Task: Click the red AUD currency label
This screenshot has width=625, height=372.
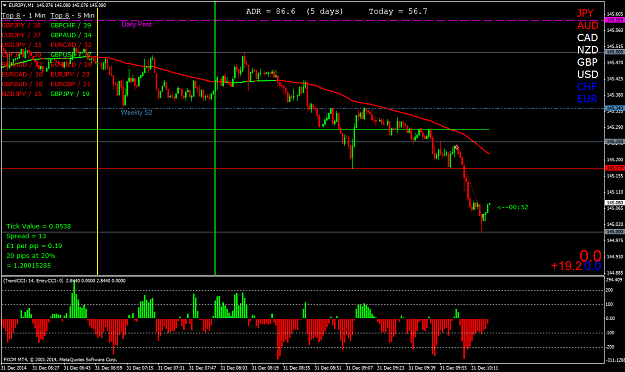Action: click(x=588, y=26)
